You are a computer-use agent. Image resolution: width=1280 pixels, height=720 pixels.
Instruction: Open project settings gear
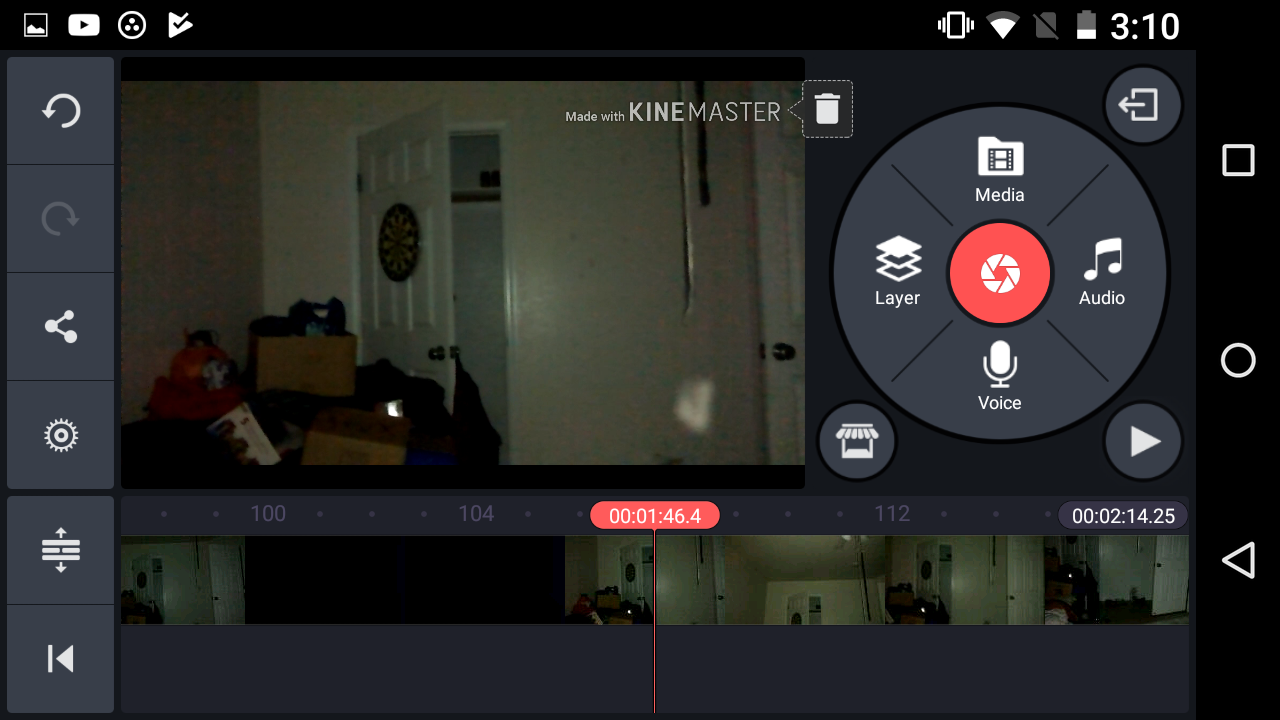(60, 435)
